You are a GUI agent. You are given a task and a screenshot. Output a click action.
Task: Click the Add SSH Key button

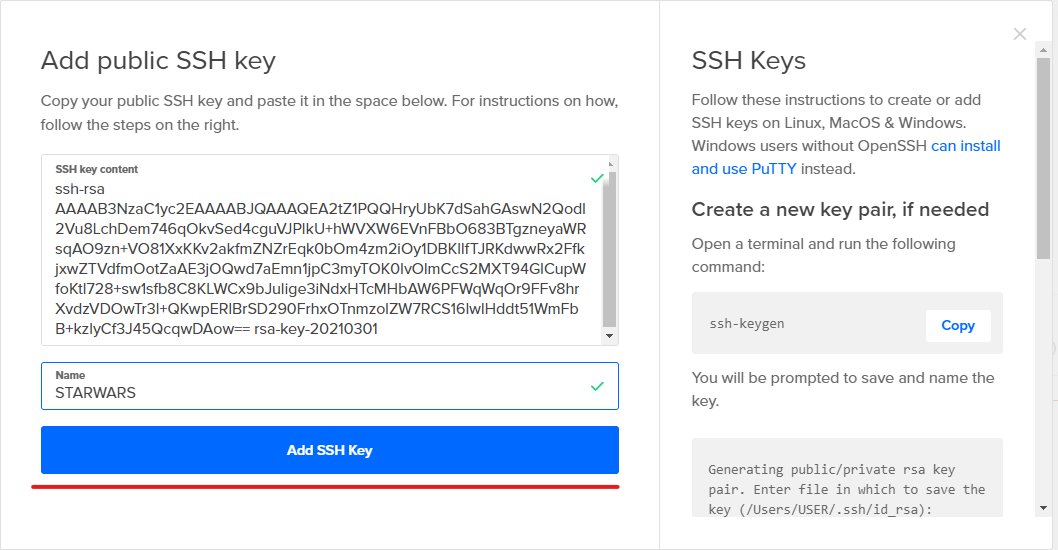pos(329,450)
